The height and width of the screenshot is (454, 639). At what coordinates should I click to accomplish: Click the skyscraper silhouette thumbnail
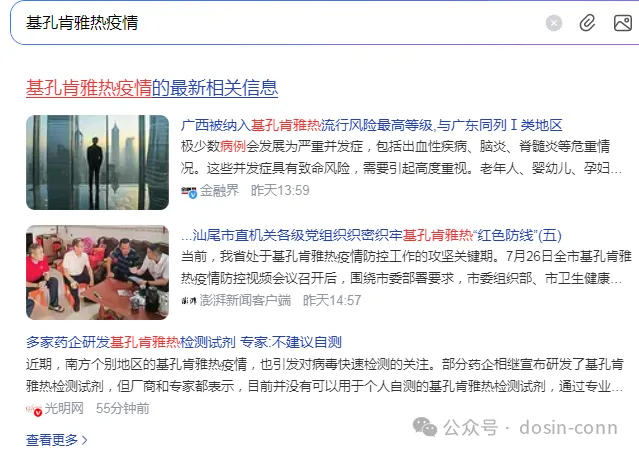click(x=97, y=162)
